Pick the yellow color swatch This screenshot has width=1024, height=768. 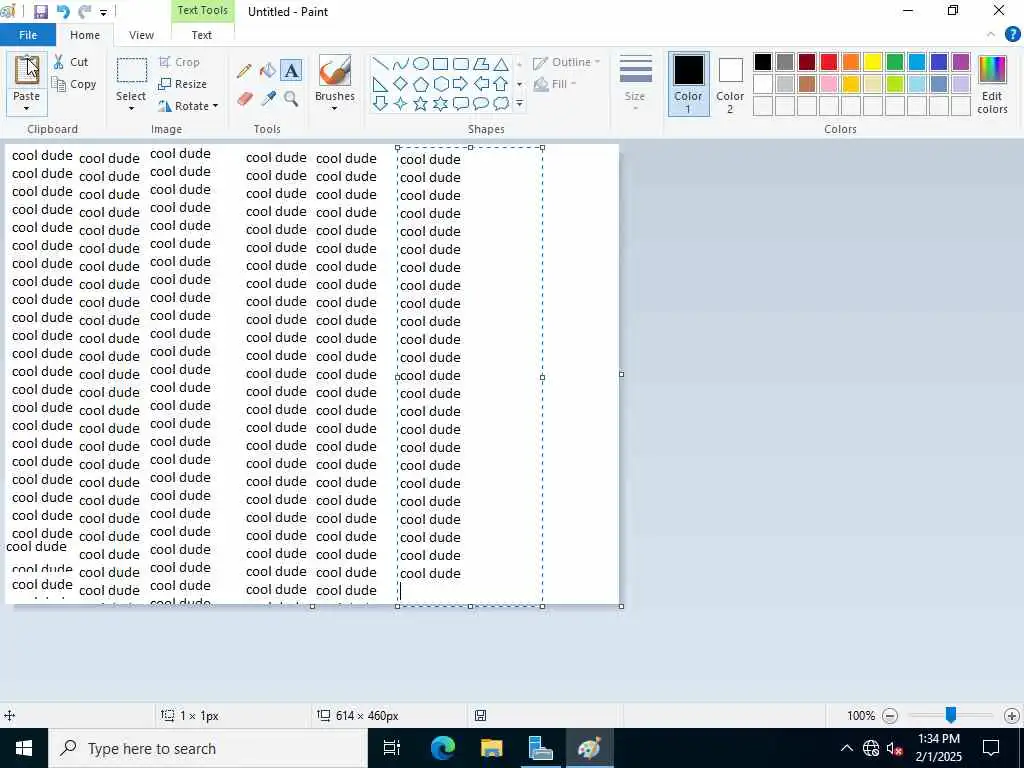click(x=873, y=62)
